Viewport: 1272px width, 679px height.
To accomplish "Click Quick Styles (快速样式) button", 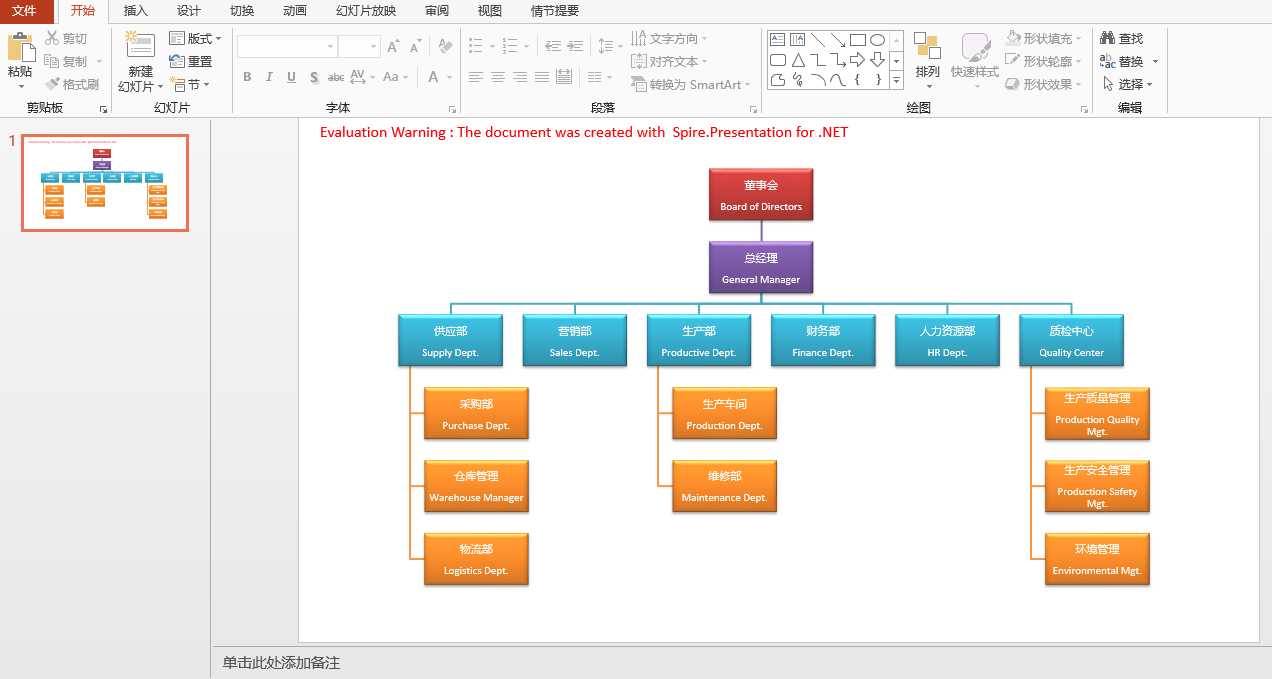I will pos(975,59).
